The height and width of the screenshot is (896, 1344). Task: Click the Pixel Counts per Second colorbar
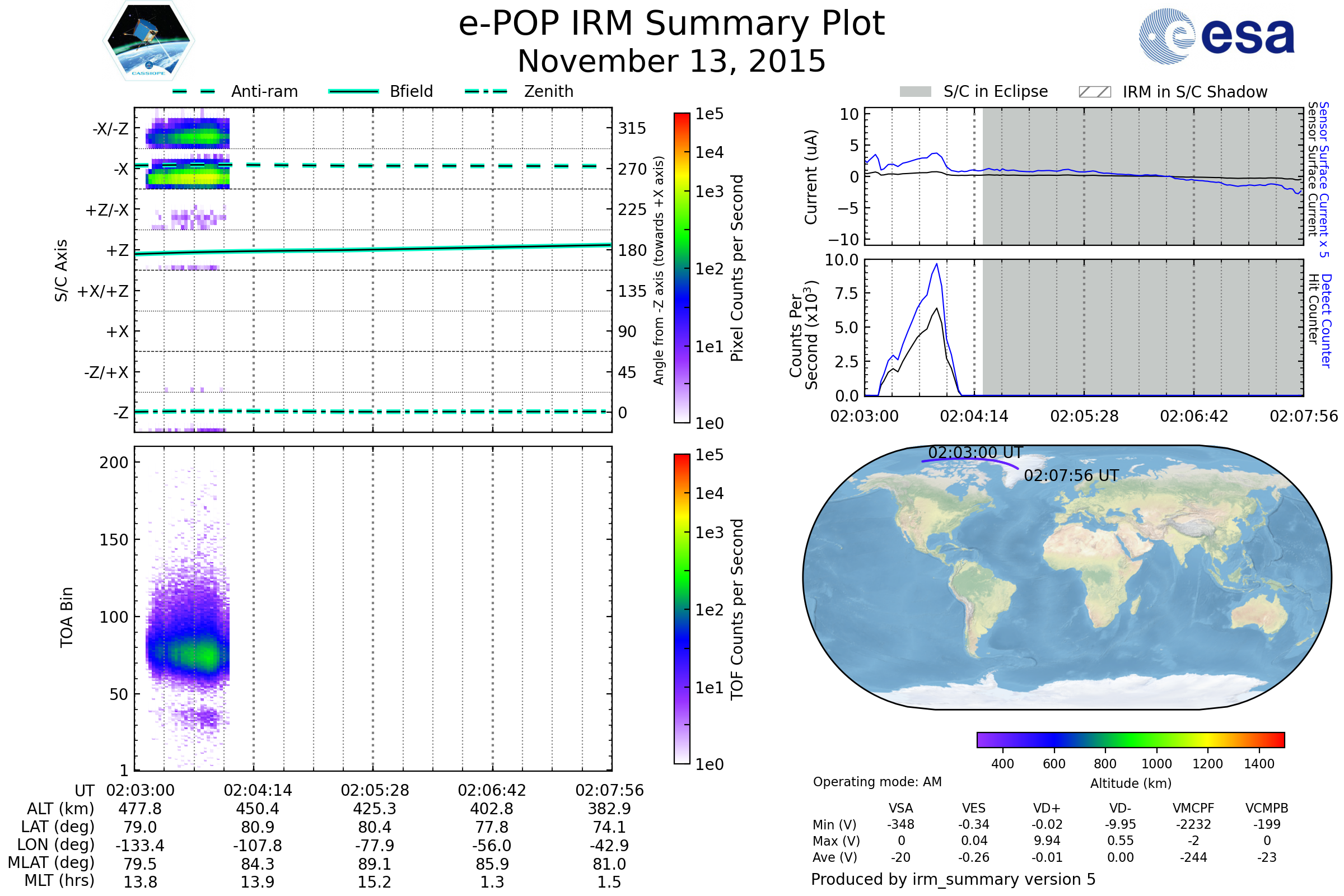(x=682, y=268)
